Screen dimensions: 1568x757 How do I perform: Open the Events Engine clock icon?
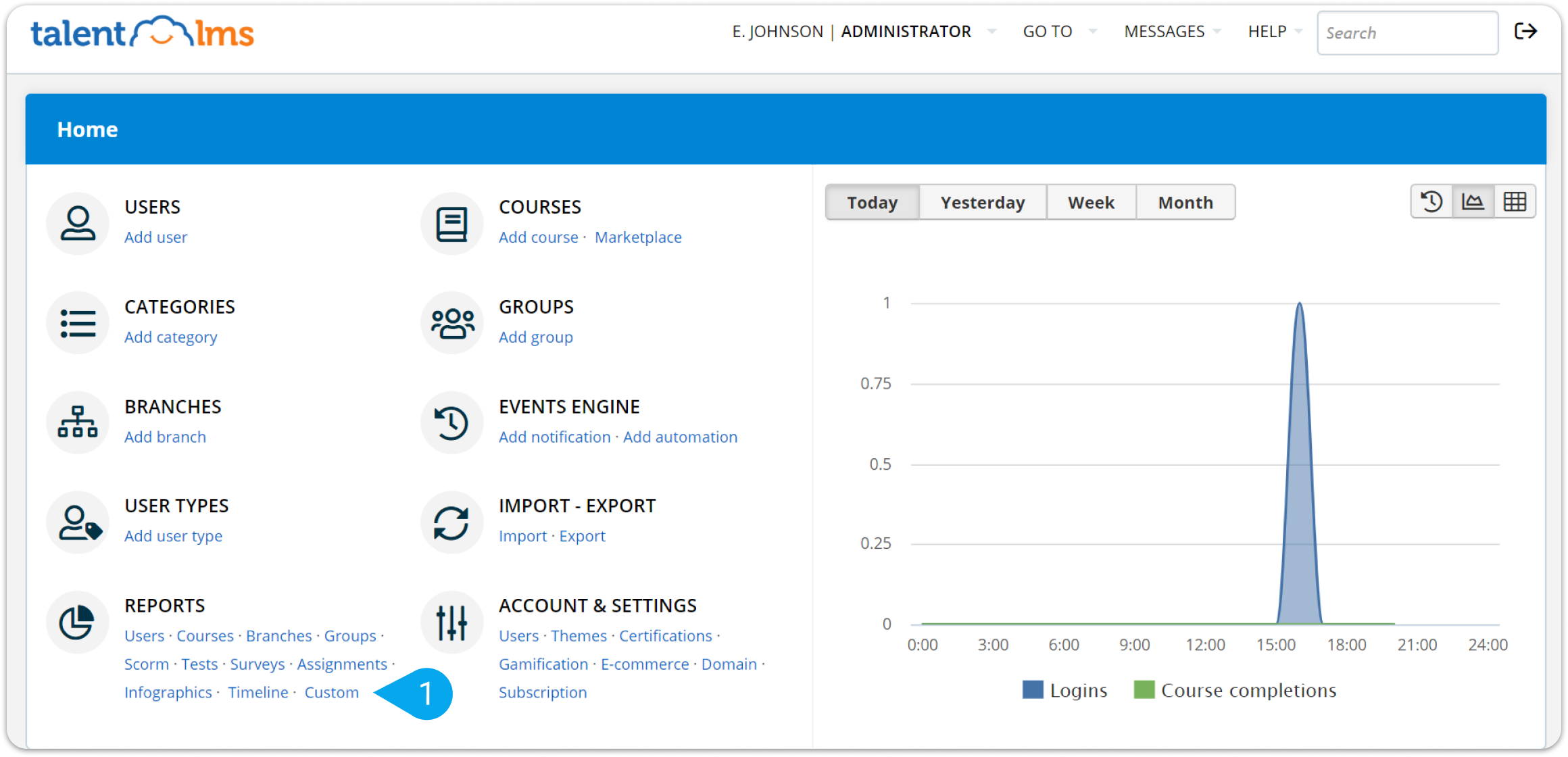pyautogui.click(x=451, y=422)
